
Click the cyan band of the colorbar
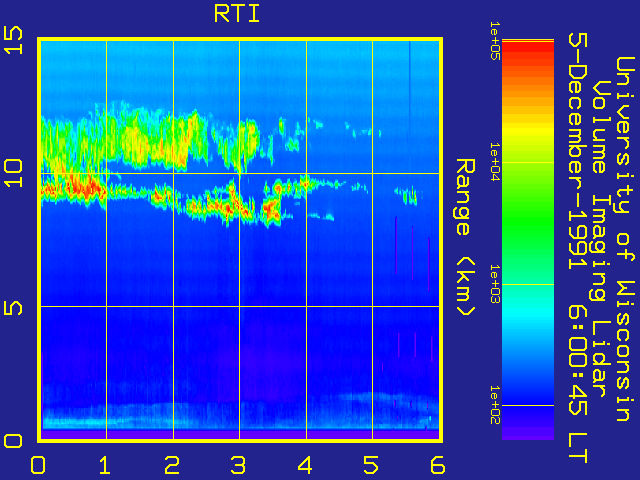click(x=528, y=312)
